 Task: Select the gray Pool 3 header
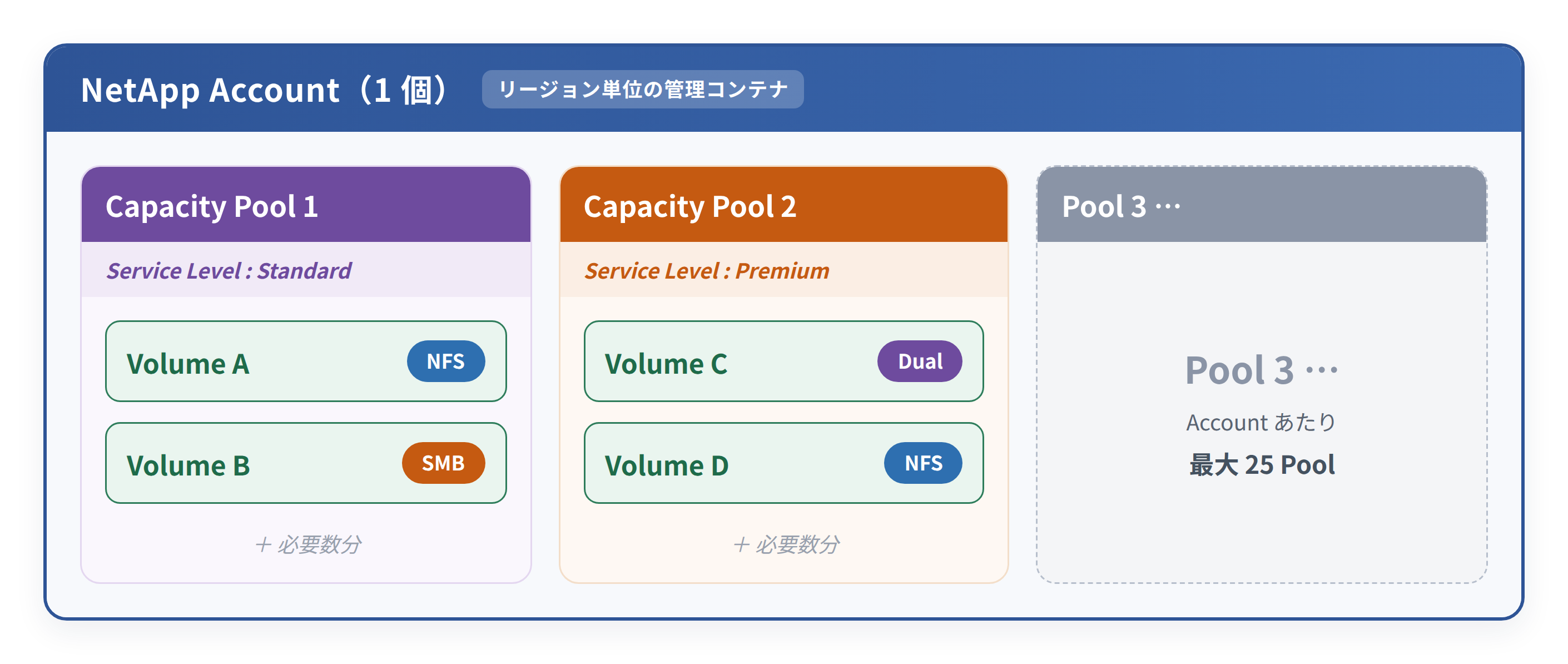pos(1261,205)
